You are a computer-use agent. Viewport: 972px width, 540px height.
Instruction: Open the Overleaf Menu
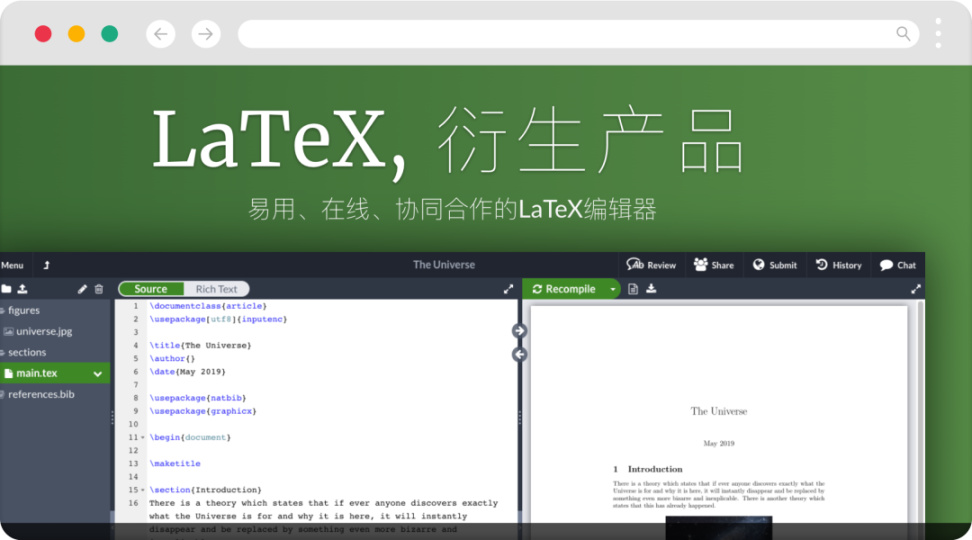12,265
